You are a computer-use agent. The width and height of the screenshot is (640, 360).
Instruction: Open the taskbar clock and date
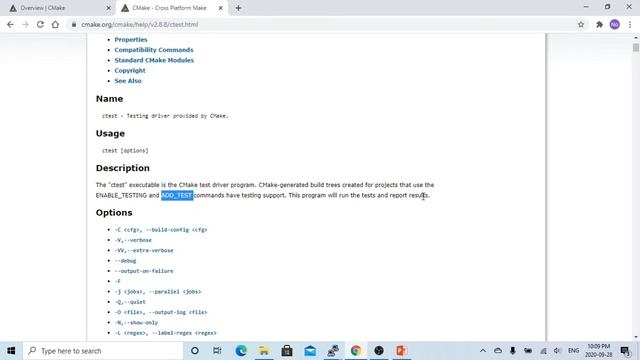(x=598, y=351)
